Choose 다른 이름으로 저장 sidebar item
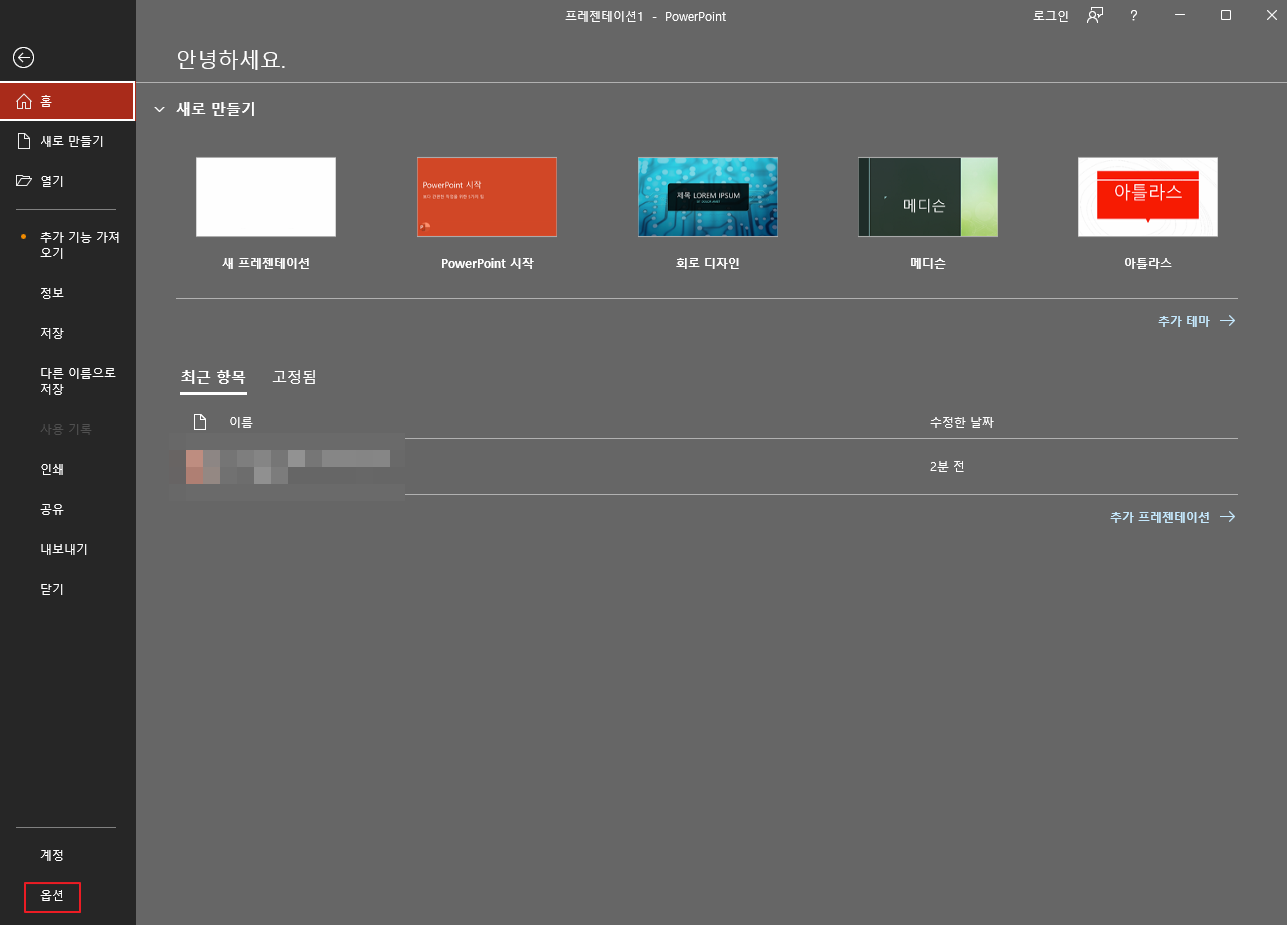Viewport: 1287px width, 925px height. 67,381
